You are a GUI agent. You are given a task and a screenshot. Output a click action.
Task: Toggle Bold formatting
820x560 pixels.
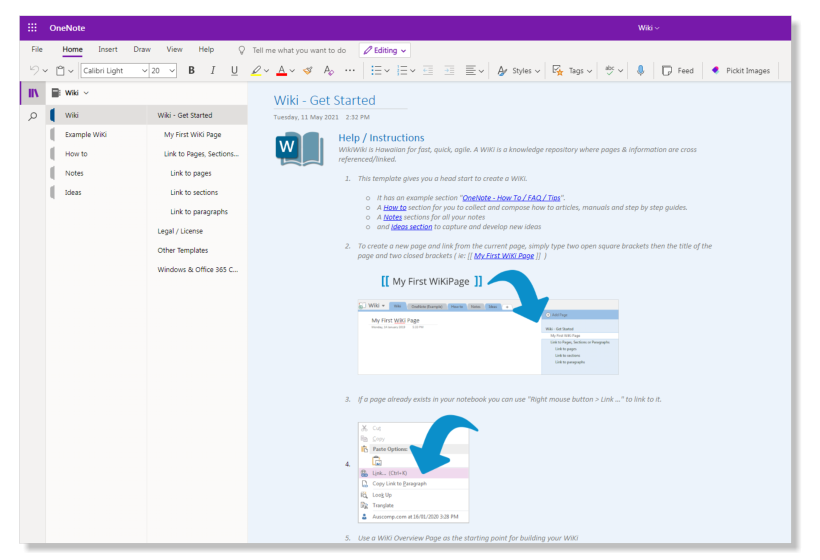tap(191, 71)
